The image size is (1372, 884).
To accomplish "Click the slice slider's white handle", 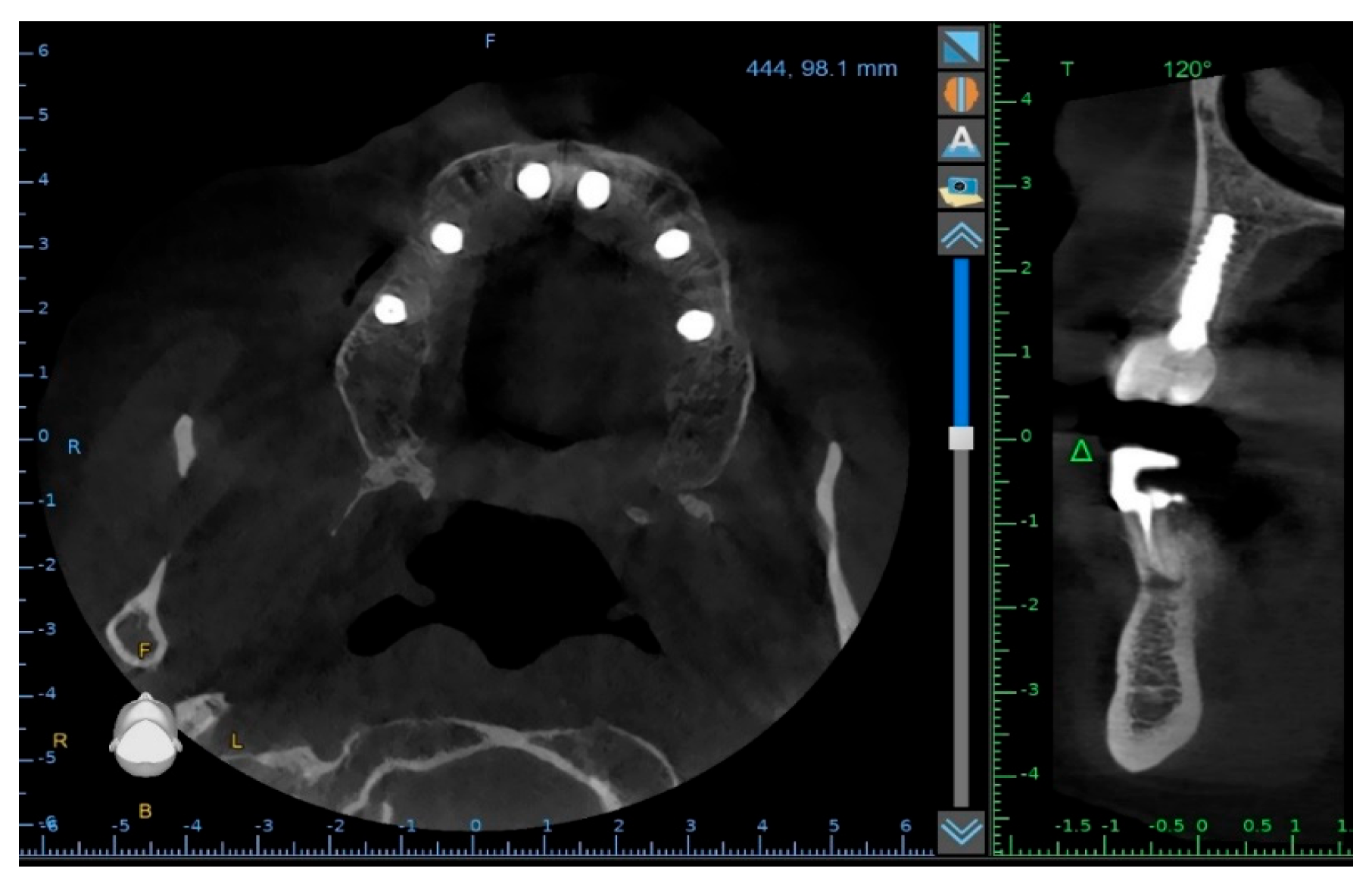I will [961, 438].
